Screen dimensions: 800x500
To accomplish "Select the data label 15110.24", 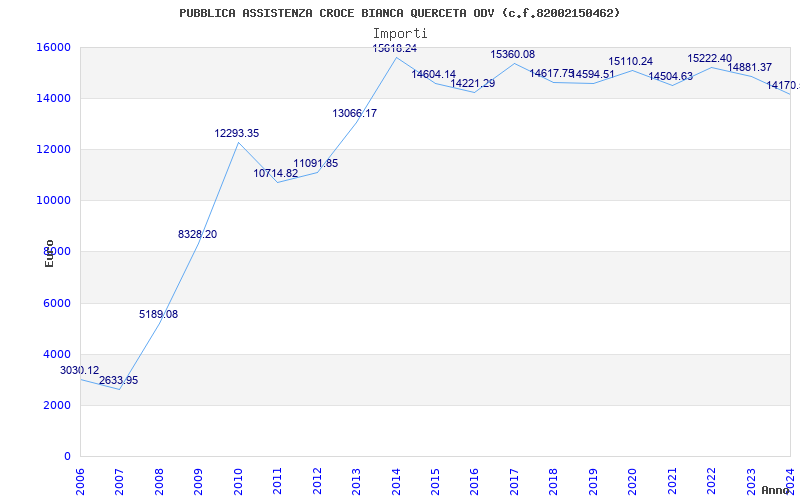I will pyautogui.click(x=631, y=62).
